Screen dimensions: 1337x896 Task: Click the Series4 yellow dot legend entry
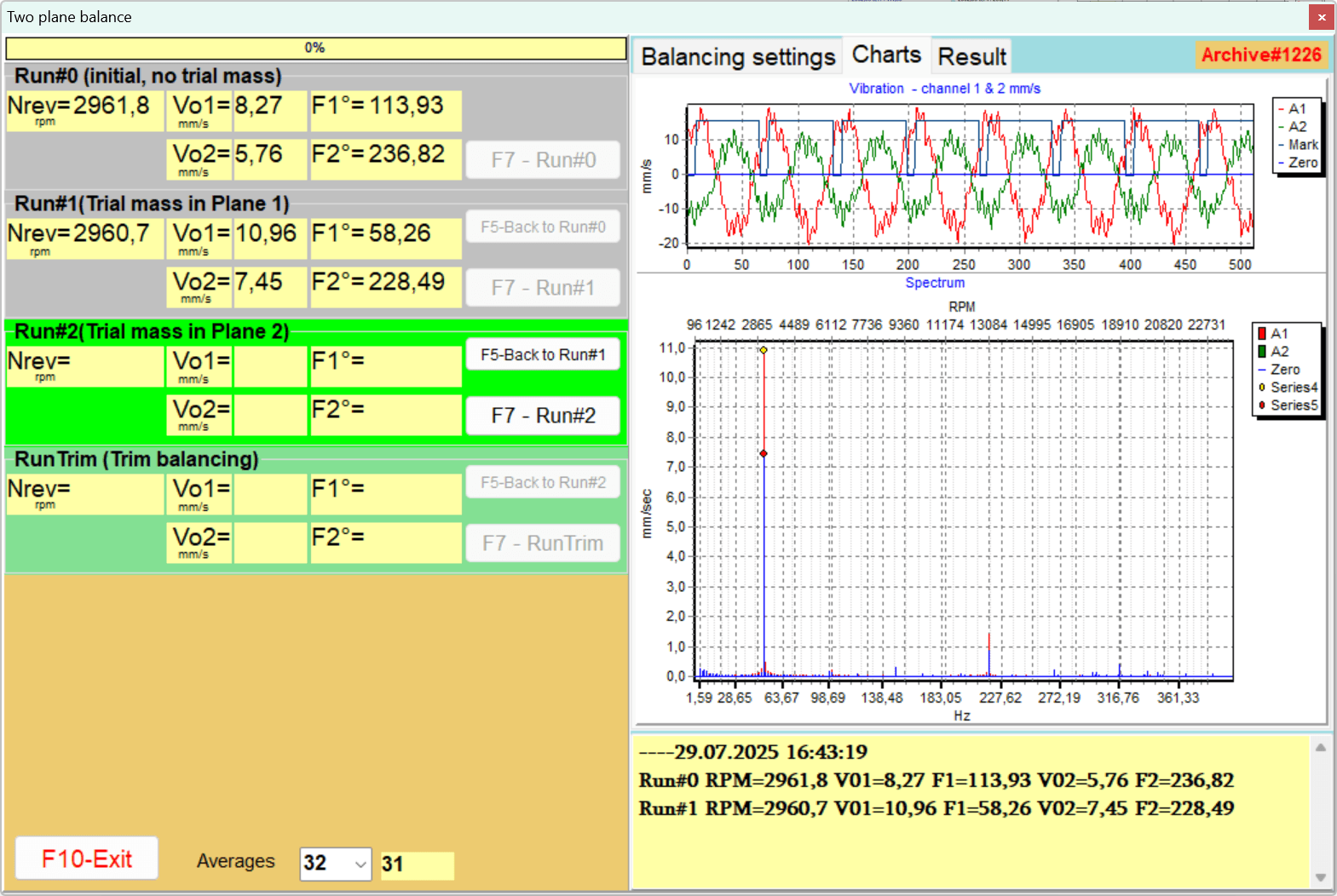click(x=1288, y=388)
